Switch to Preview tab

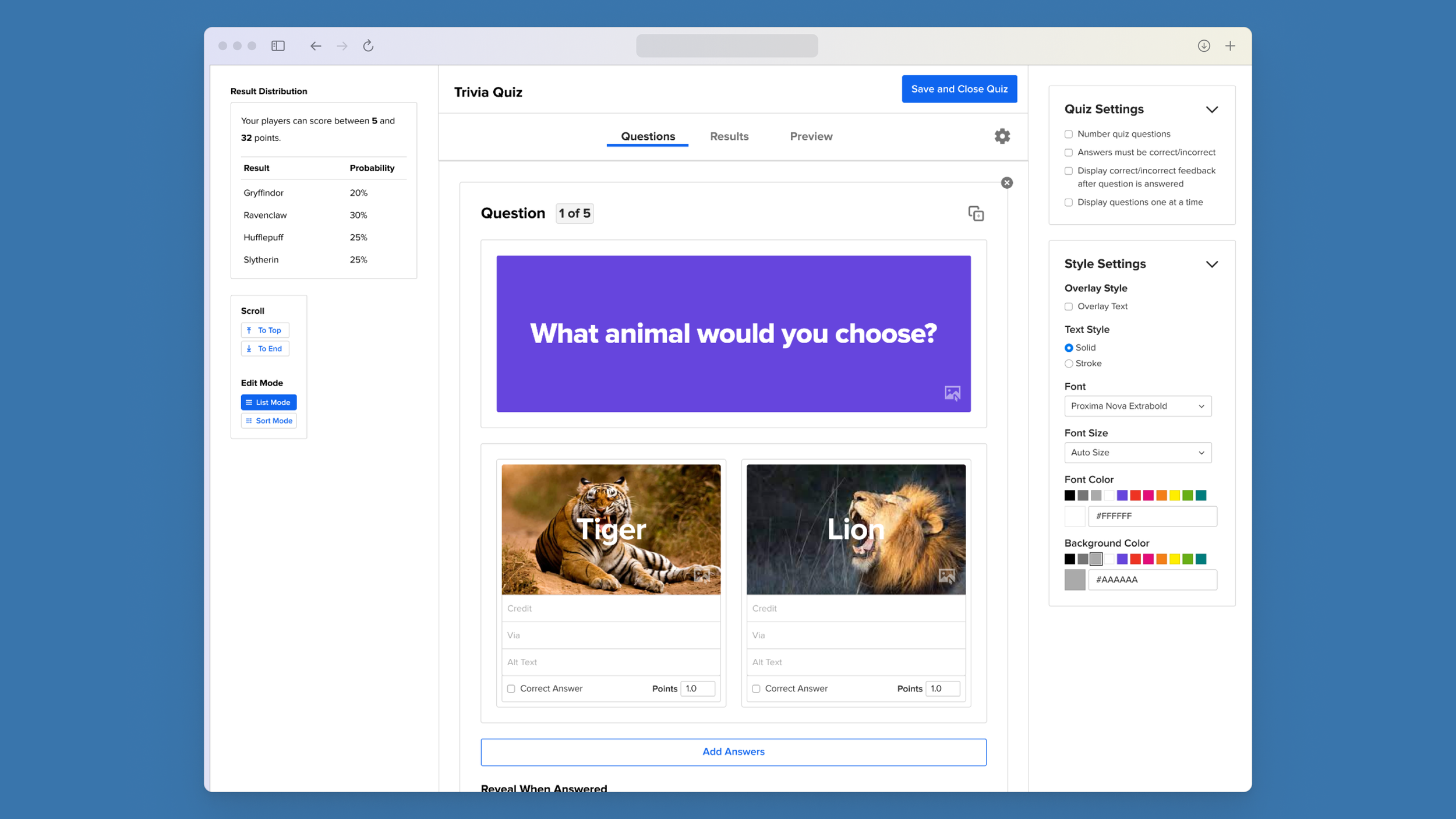[x=811, y=136]
